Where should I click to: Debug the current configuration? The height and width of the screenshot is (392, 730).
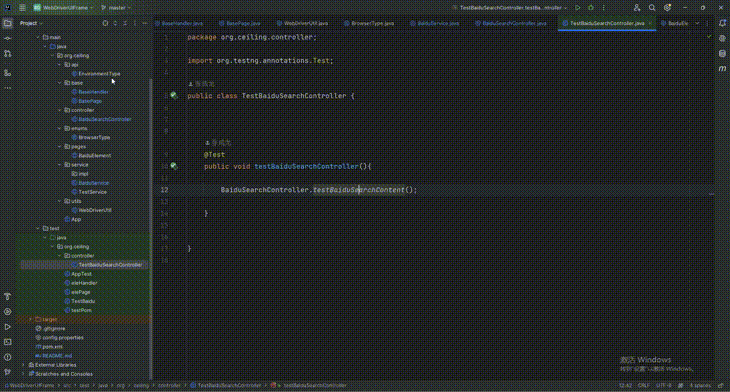click(x=591, y=8)
